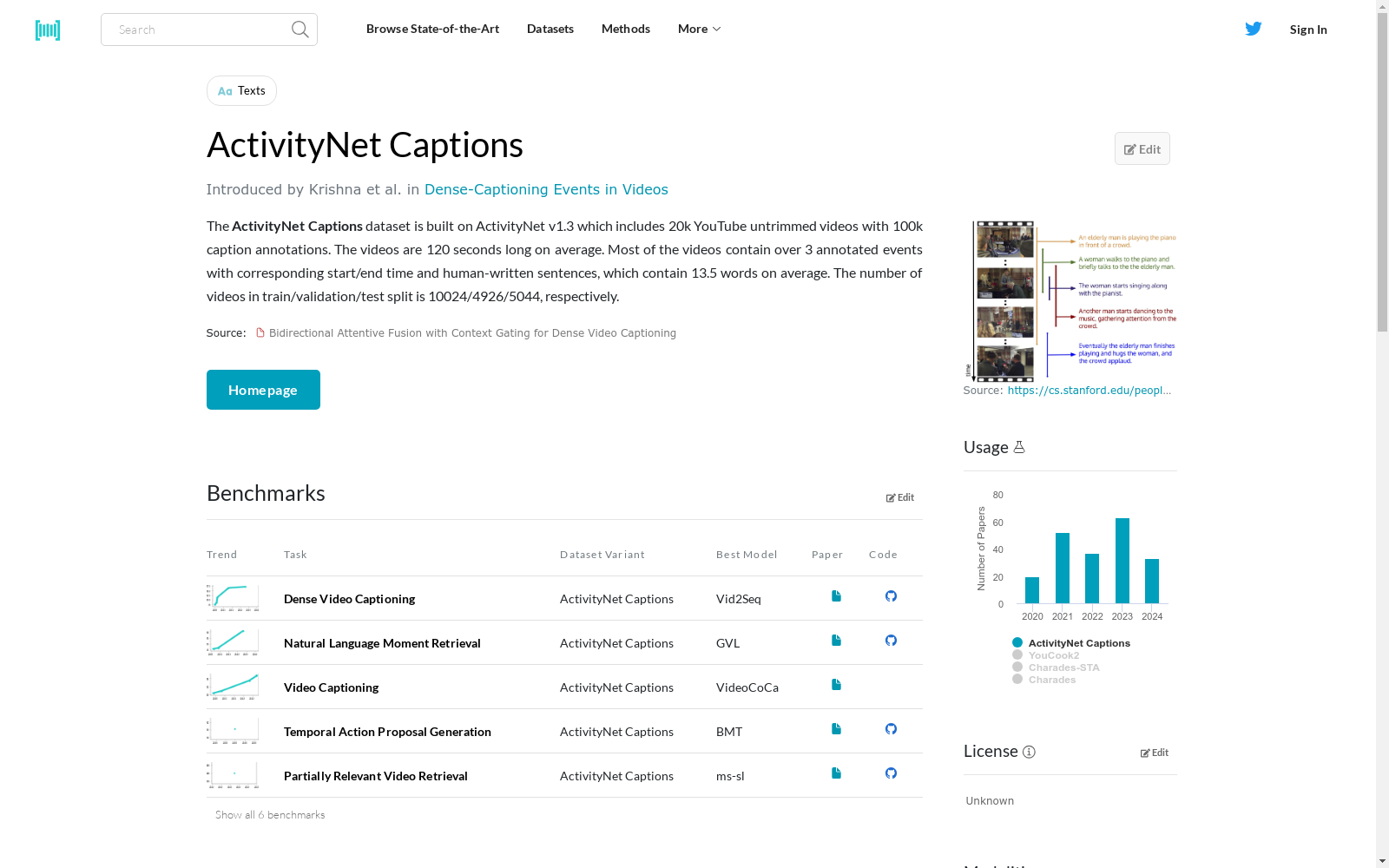Click the search magnifier icon
The height and width of the screenshot is (868, 1389).
(300, 30)
